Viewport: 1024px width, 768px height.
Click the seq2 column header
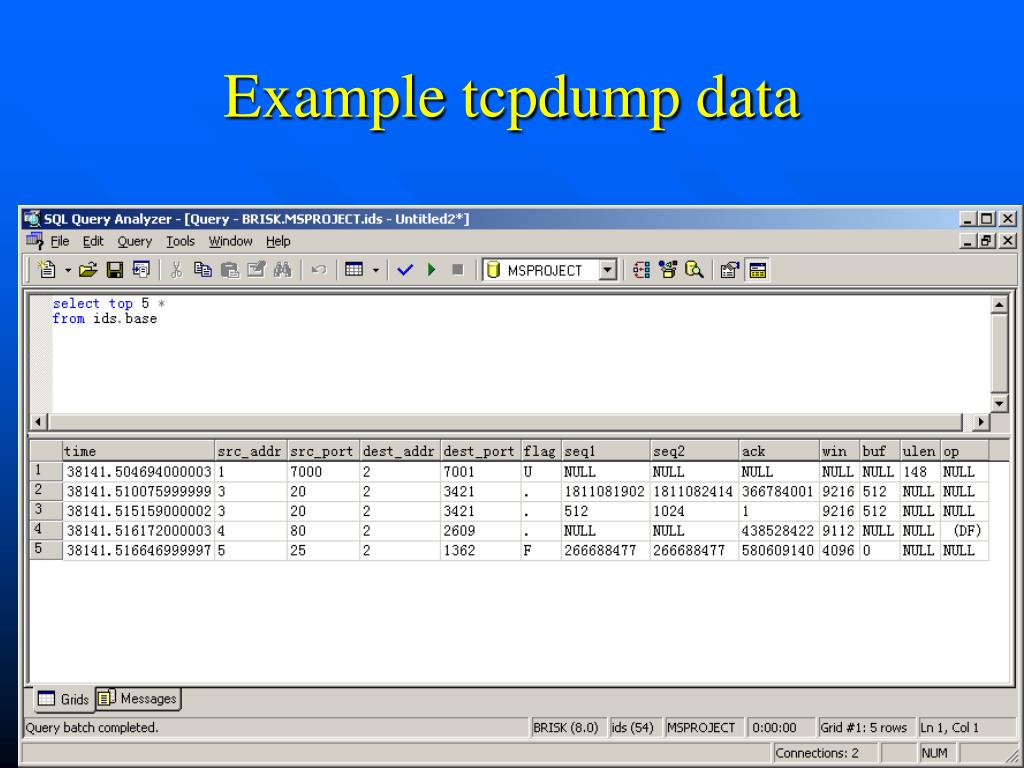[x=694, y=451]
